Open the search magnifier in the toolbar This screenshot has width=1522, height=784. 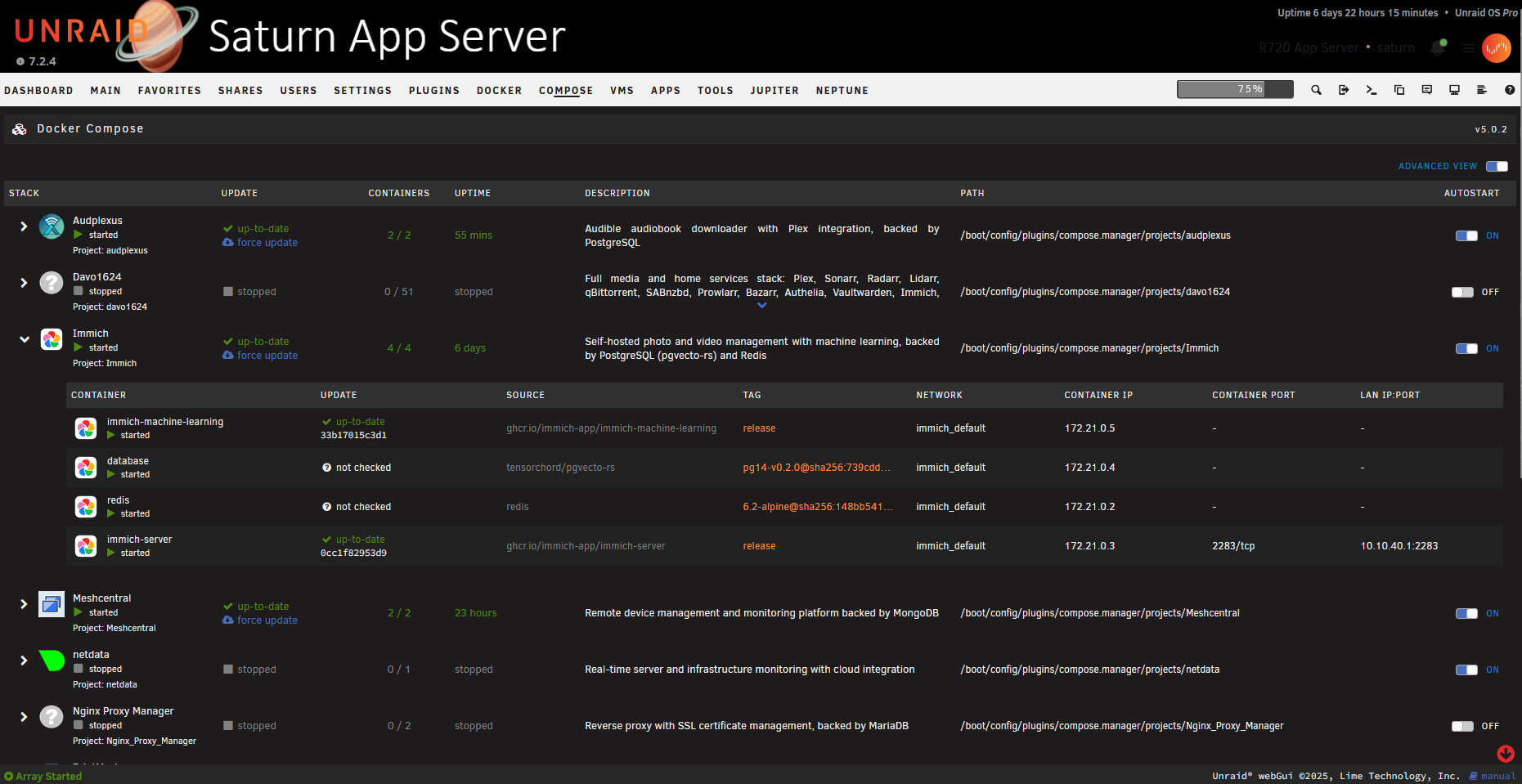click(1316, 90)
